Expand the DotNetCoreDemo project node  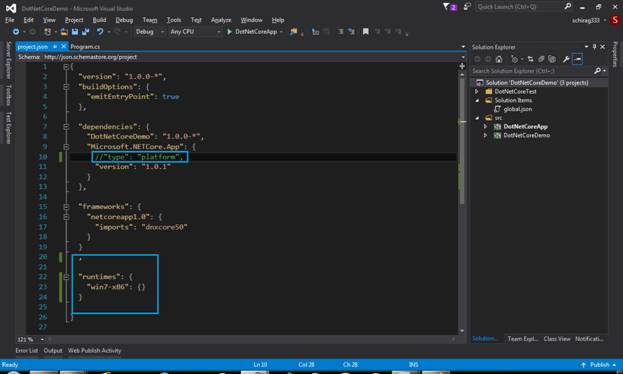point(485,135)
